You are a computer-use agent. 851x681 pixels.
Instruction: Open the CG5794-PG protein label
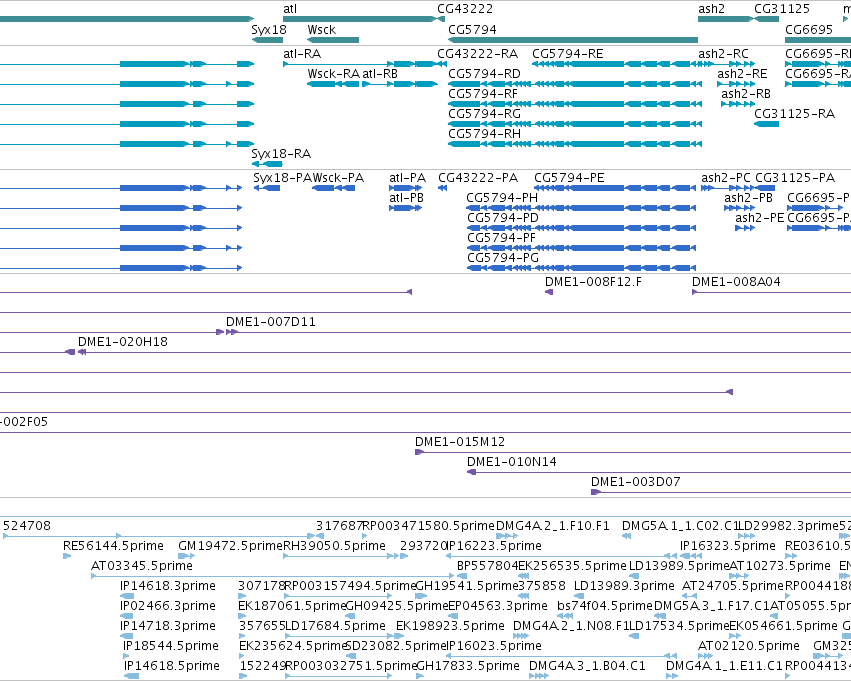pyautogui.click(x=503, y=258)
